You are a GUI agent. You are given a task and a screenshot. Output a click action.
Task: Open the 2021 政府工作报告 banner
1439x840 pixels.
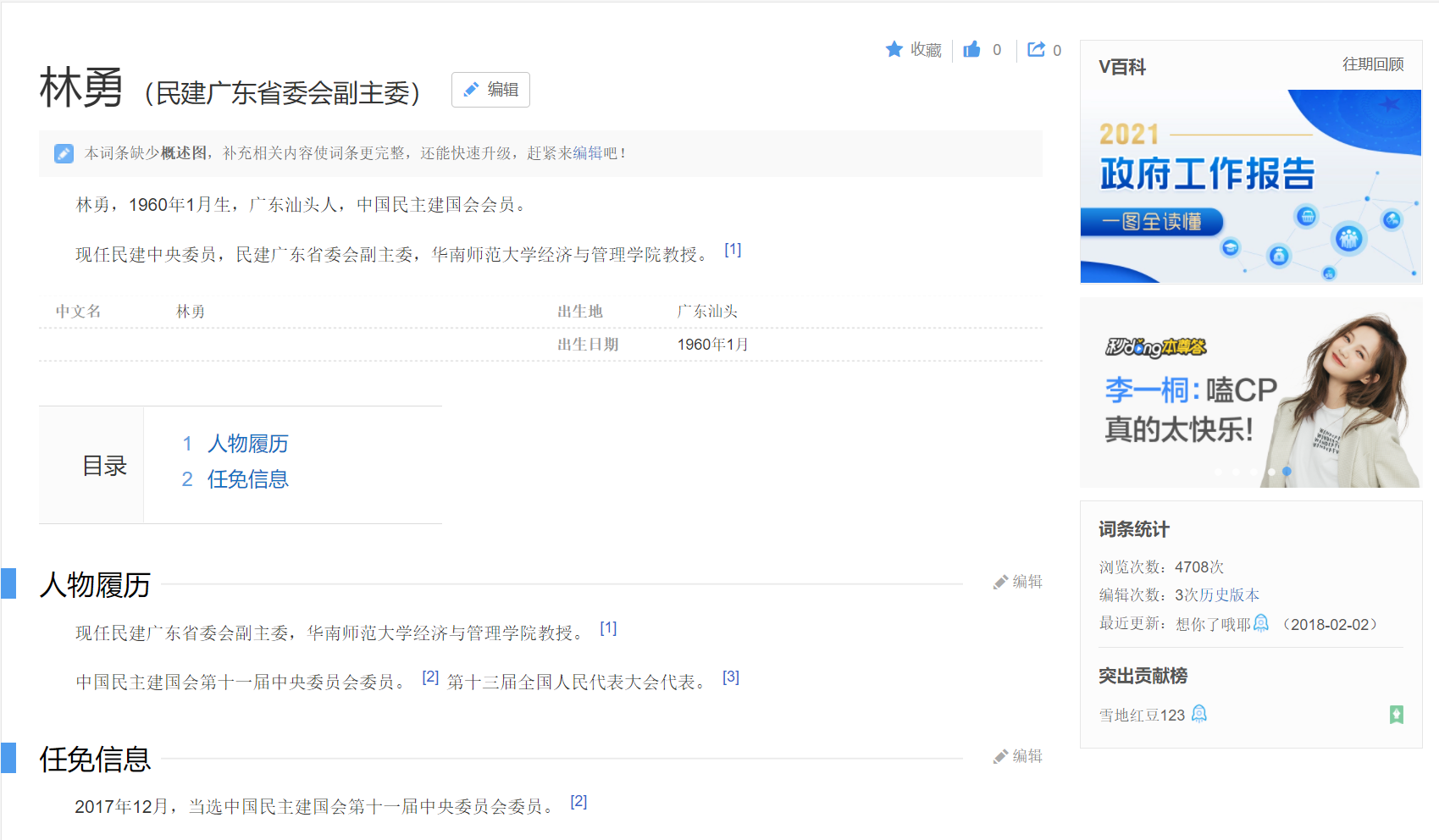(1250, 186)
